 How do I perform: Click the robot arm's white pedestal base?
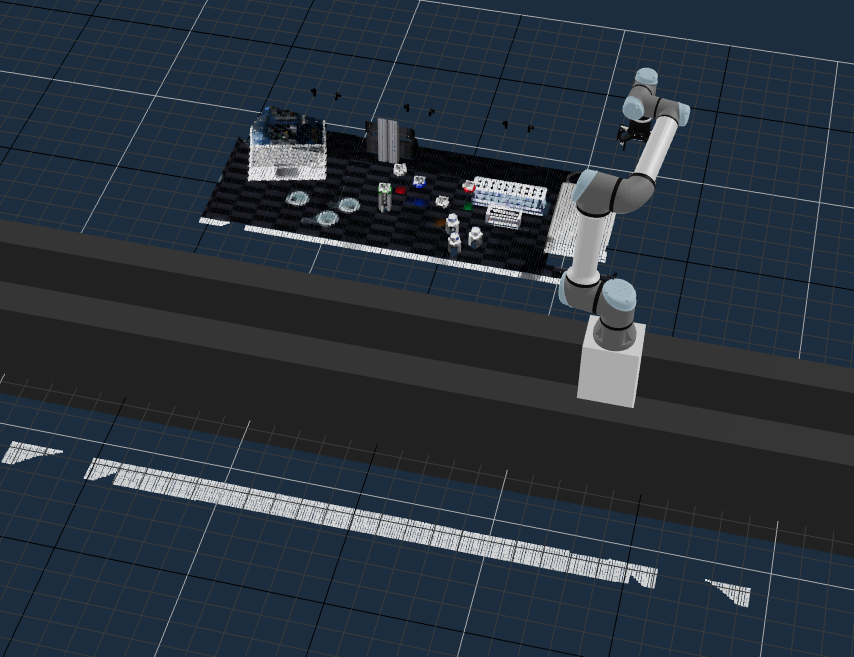click(609, 367)
